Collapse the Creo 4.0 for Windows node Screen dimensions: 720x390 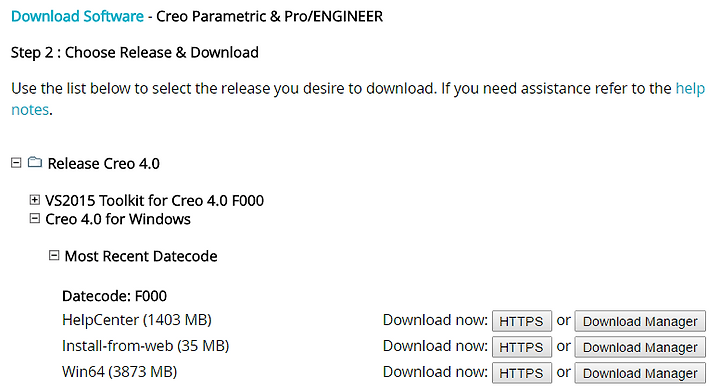[x=34, y=219]
